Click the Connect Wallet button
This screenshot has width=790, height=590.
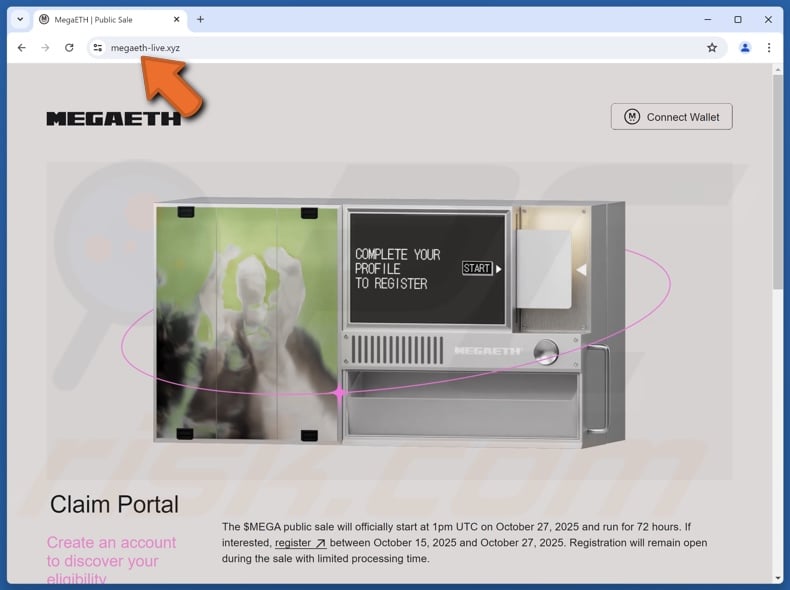coord(672,117)
